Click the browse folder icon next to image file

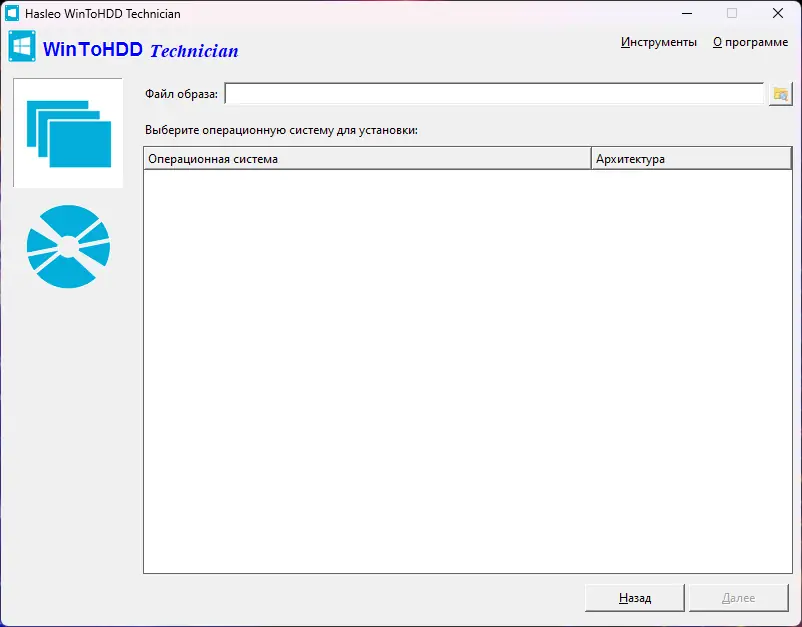[781, 94]
